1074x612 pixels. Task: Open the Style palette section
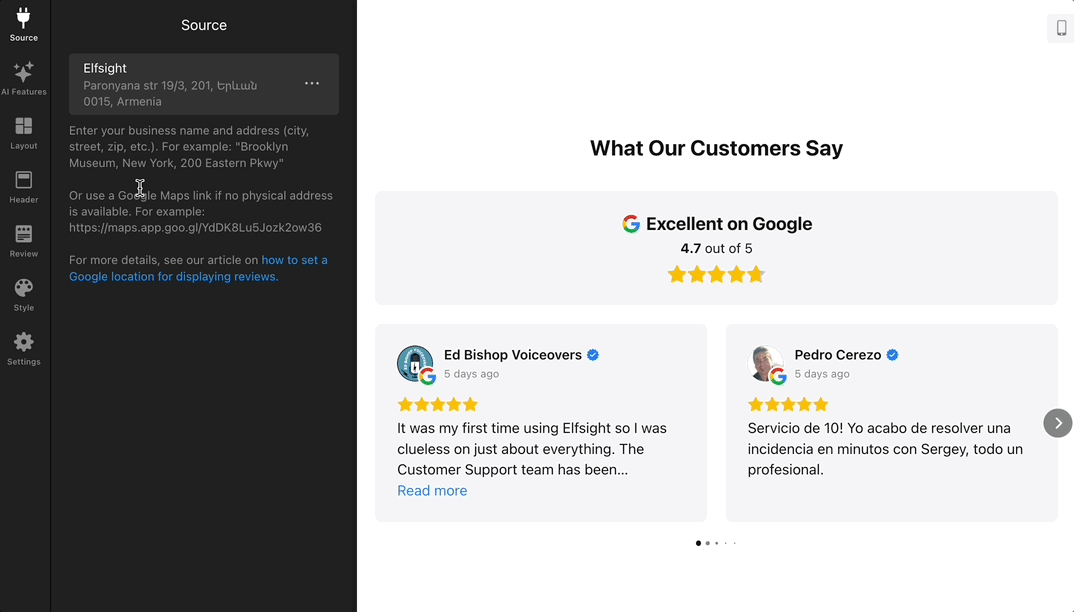point(24,294)
